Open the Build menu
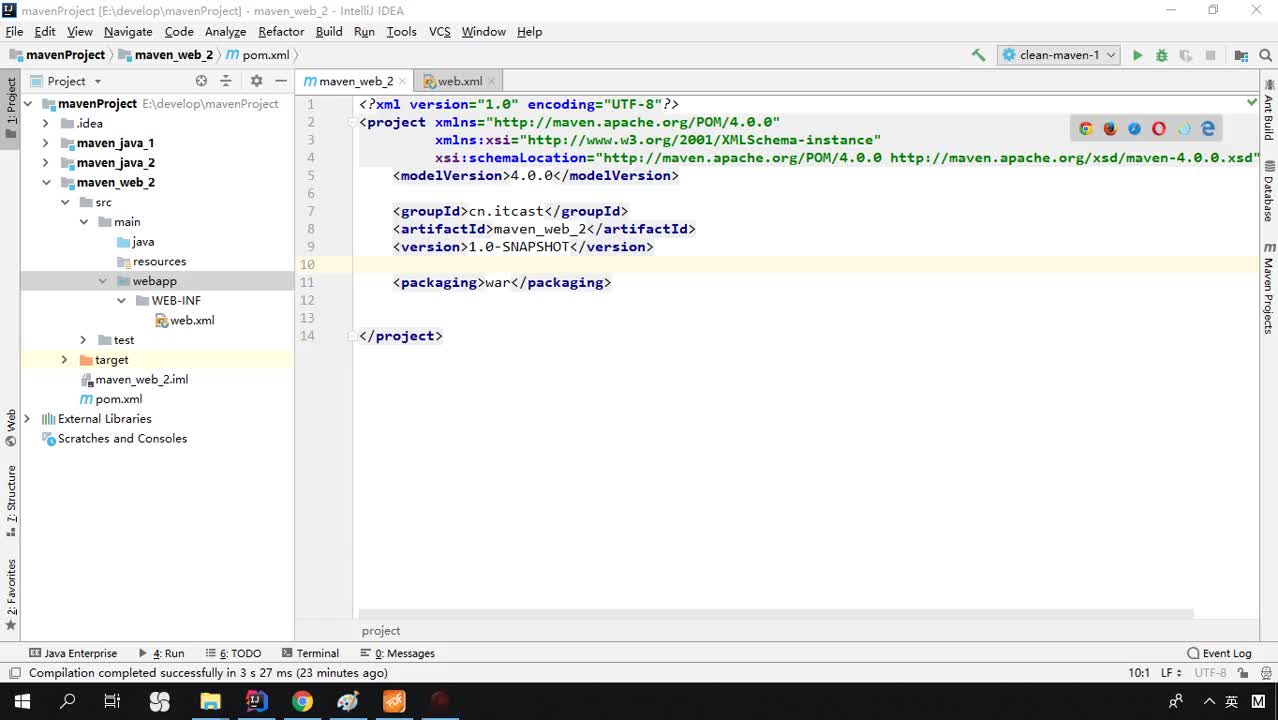This screenshot has height=720, width=1278. [x=329, y=32]
